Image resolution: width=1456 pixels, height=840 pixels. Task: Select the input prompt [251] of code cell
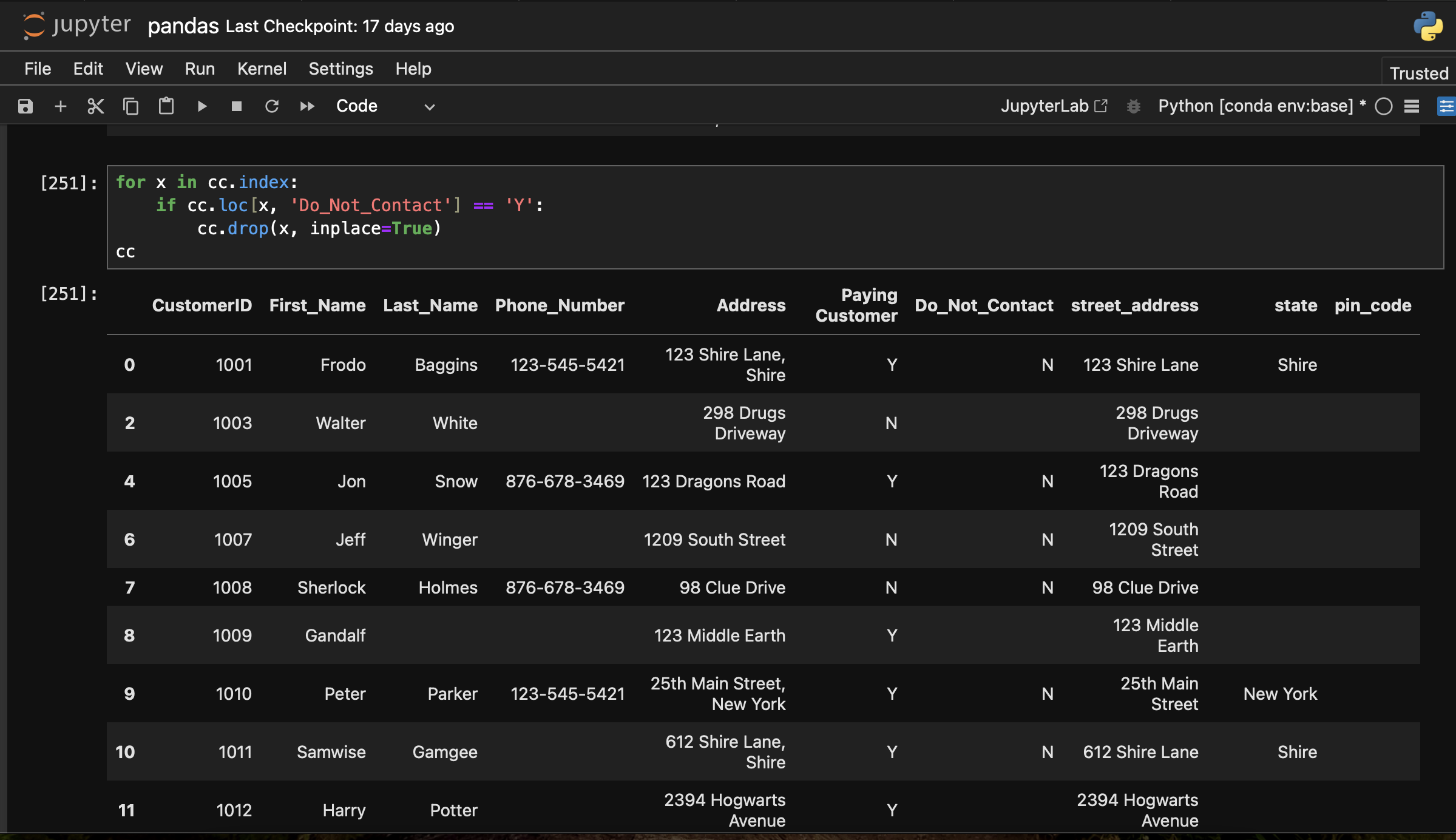69,183
